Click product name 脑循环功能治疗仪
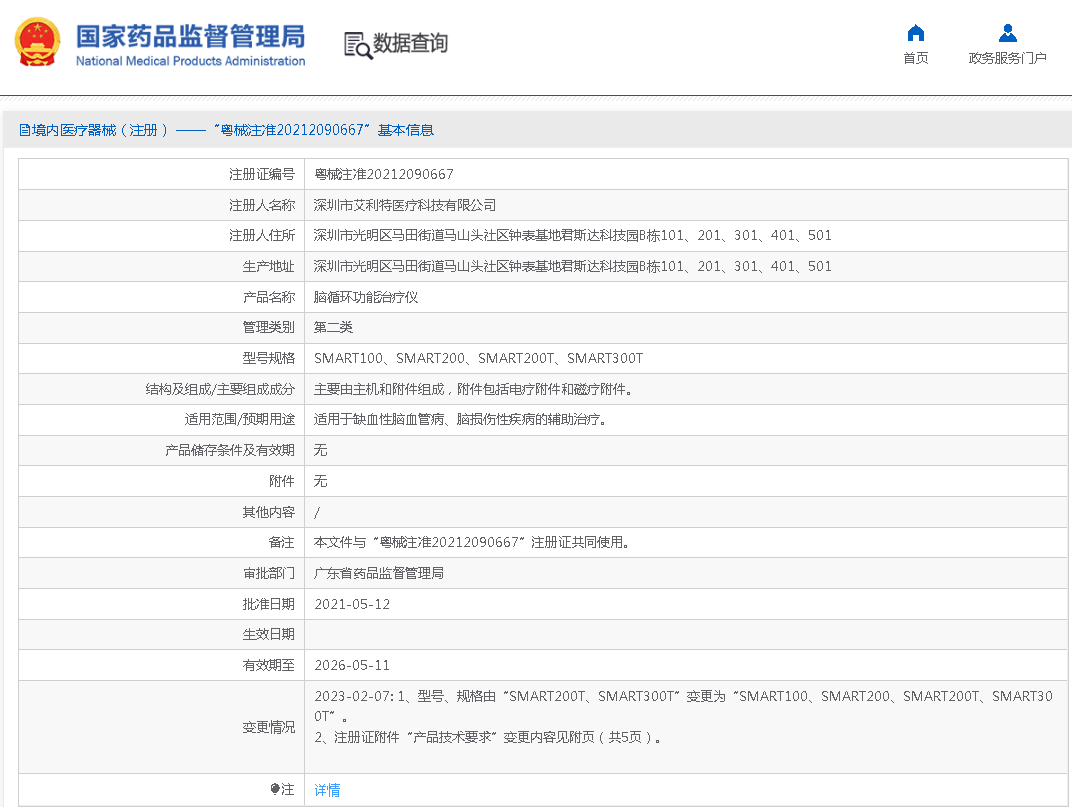Screen dimensions: 1072x807 pos(366,297)
